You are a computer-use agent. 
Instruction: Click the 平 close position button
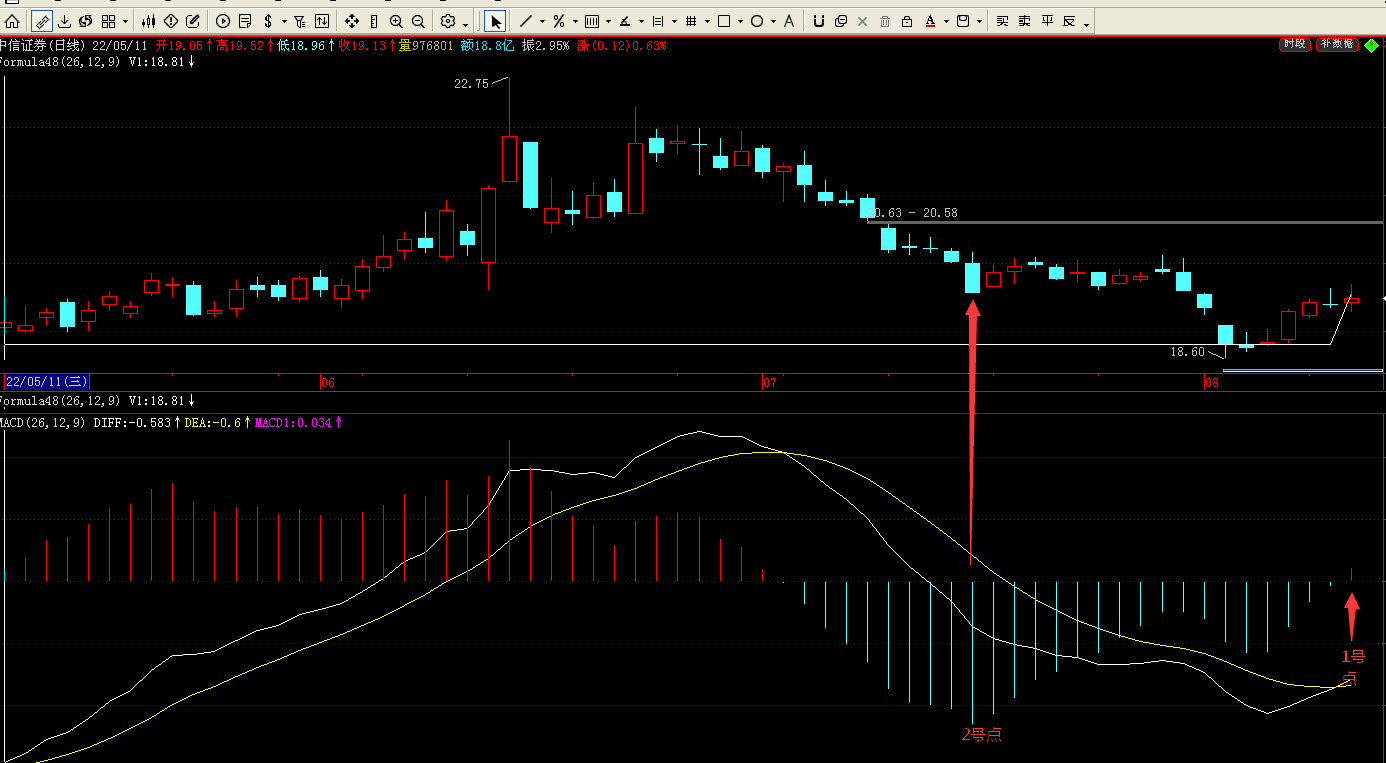tap(1047, 21)
